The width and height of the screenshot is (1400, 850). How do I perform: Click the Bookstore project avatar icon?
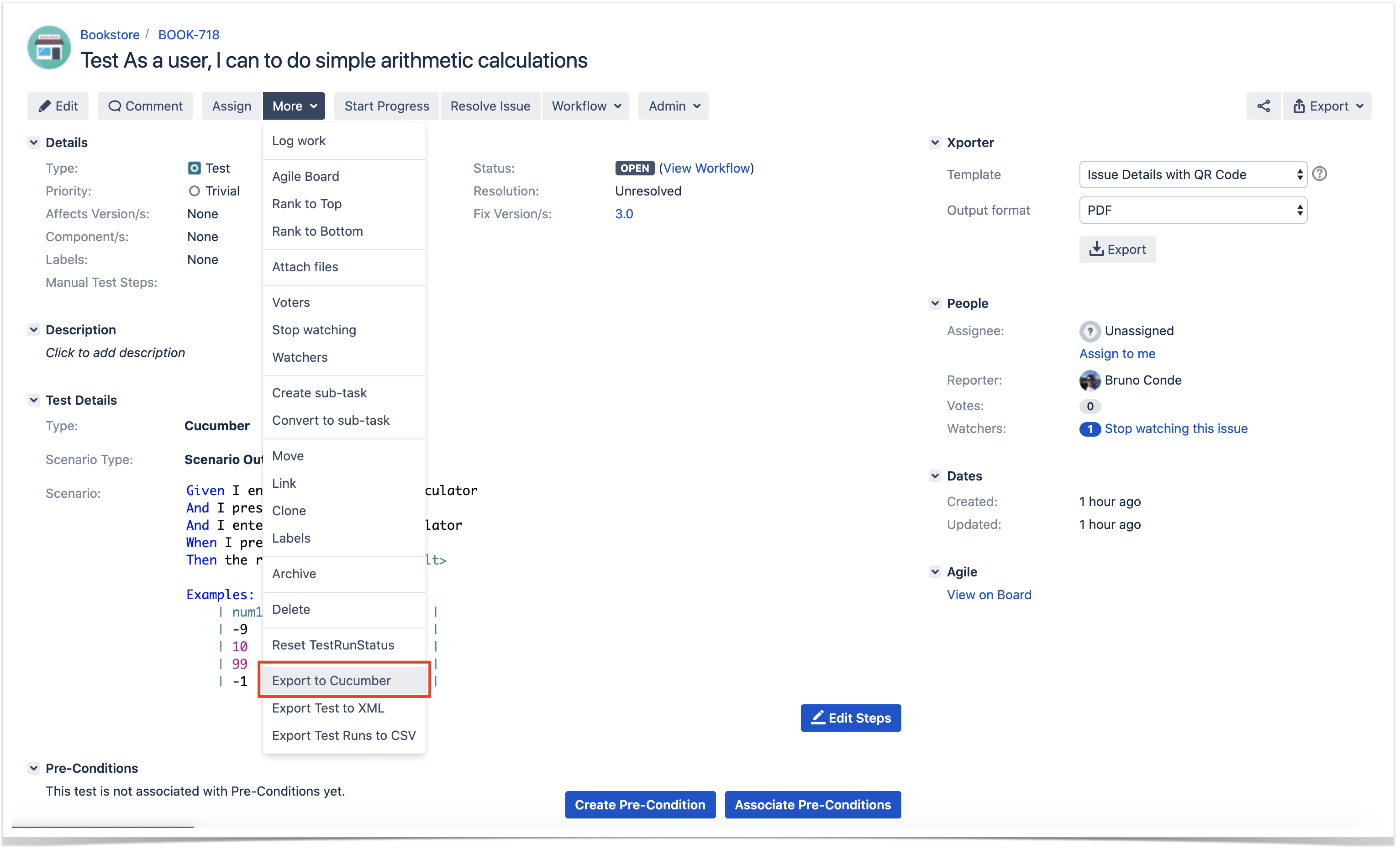click(49, 47)
